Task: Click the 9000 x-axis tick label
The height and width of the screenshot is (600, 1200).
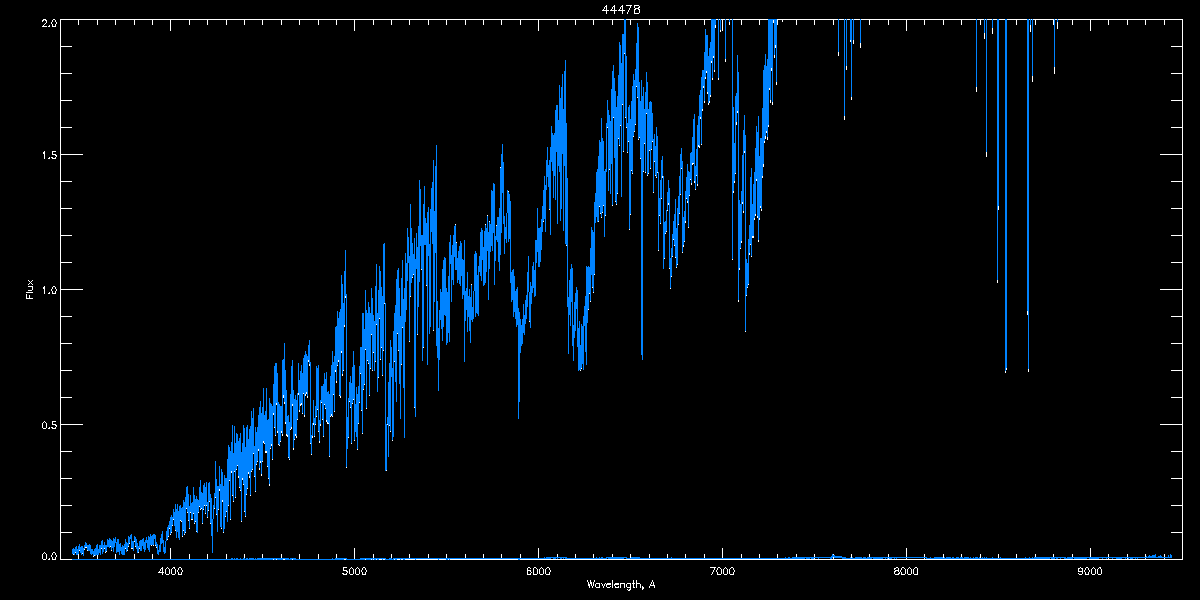Action: pyautogui.click(x=1090, y=571)
